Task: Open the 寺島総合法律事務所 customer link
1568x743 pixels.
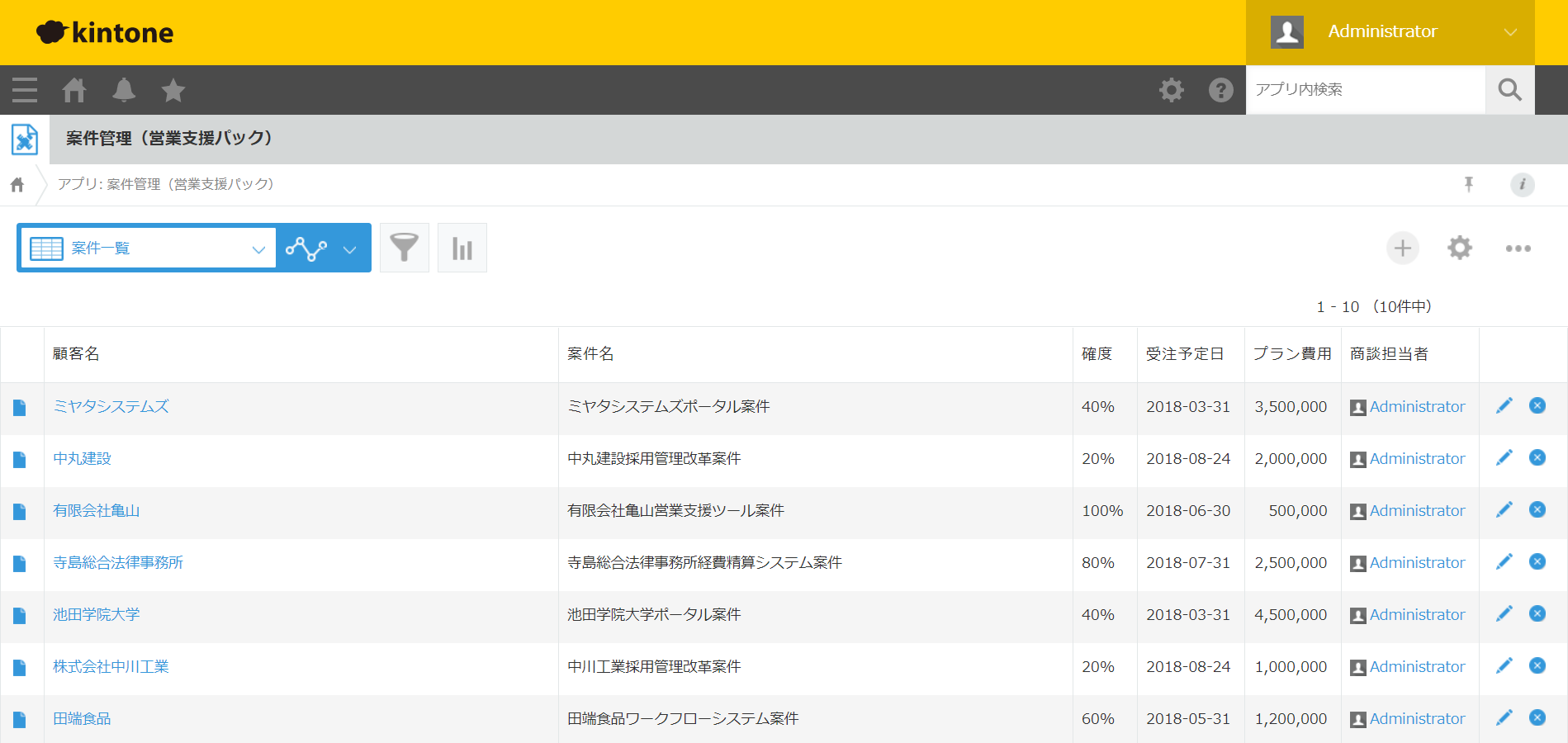Action: point(118,562)
